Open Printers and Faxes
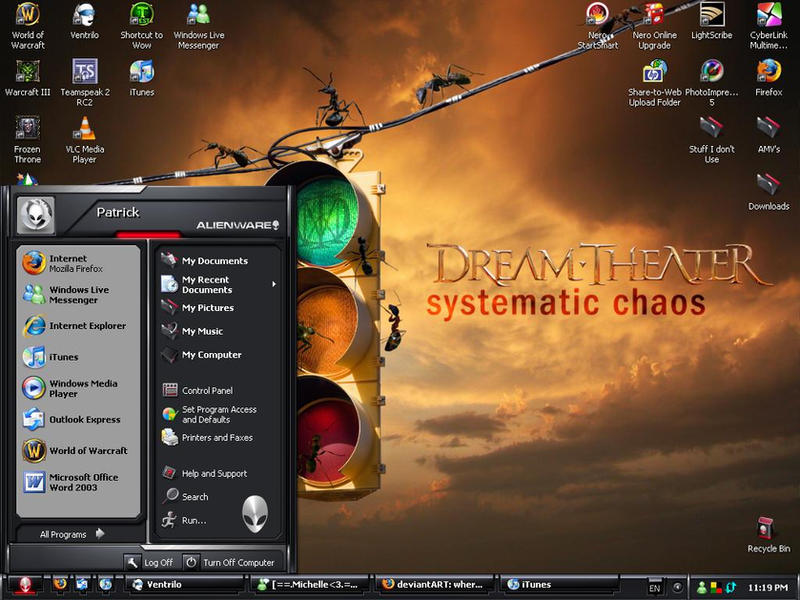The width and height of the screenshot is (800, 600). [x=218, y=437]
